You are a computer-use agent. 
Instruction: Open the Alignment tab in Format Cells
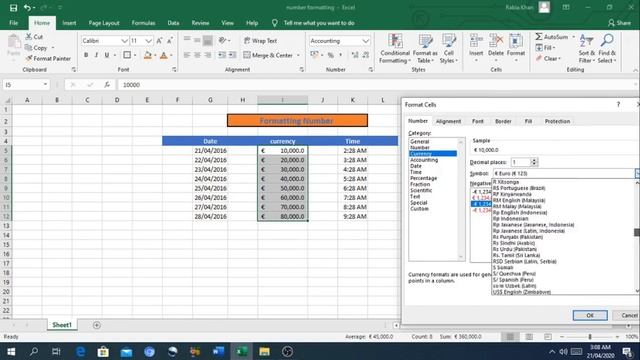[x=448, y=121]
